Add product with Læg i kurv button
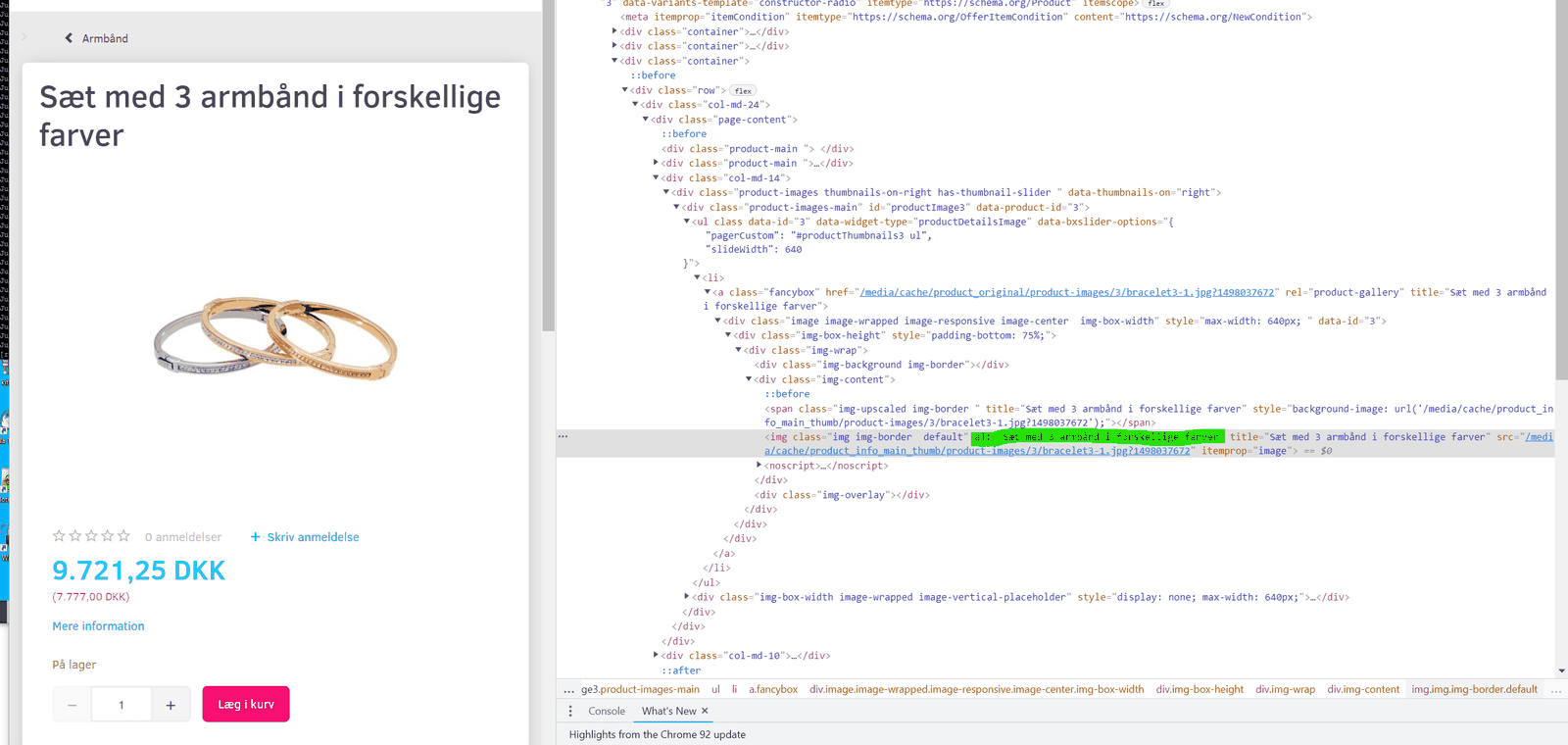This screenshot has height=745, width=1568. point(246,705)
